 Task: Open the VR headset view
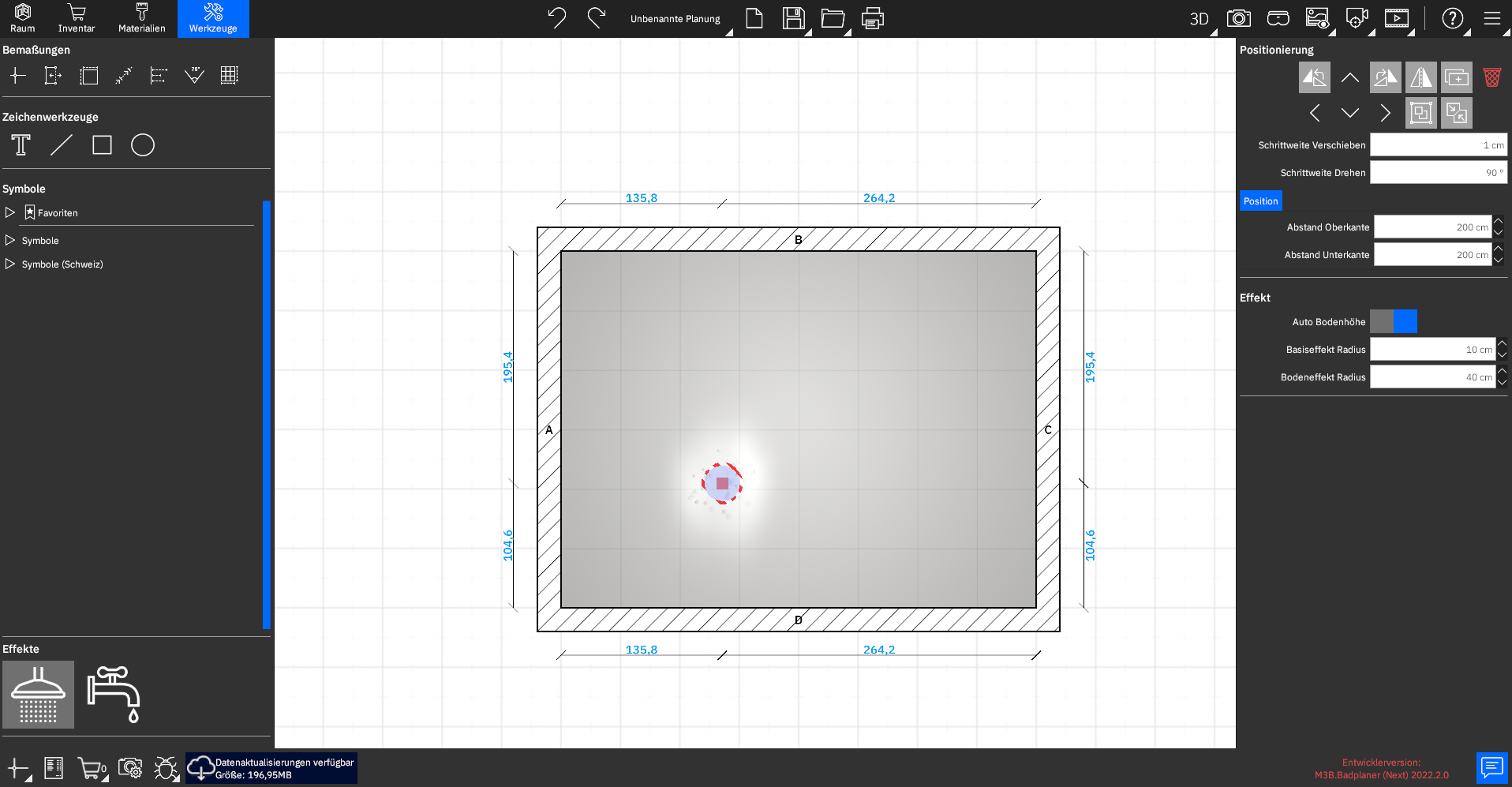point(1278,18)
